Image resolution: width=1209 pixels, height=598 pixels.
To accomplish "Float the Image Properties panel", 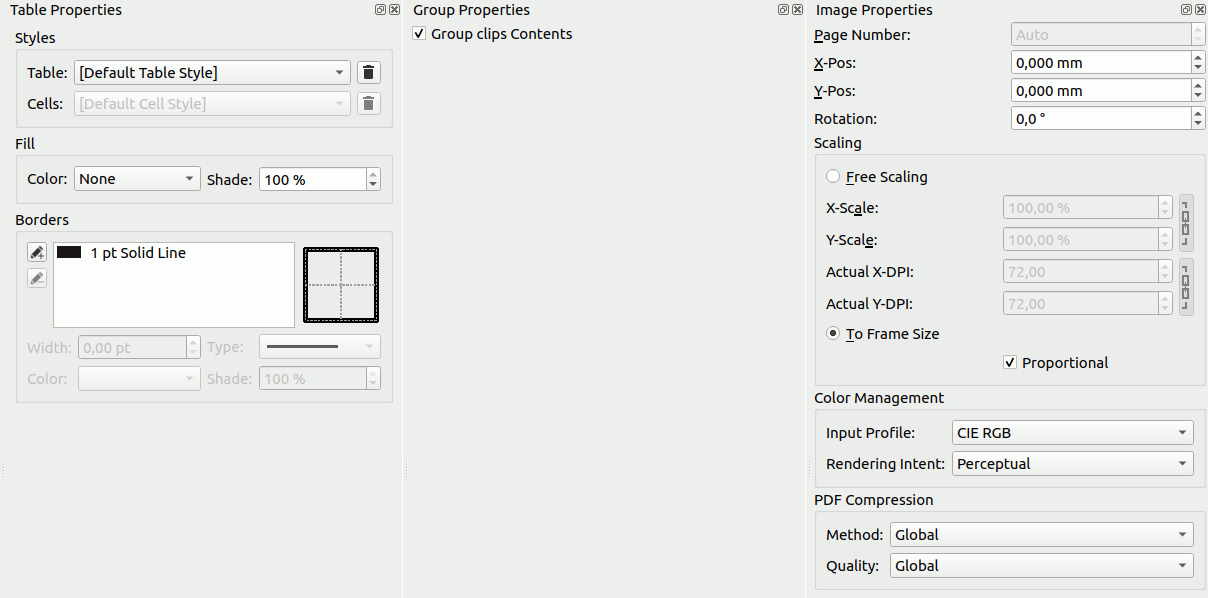I will pyautogui.click(x=1186, y=10).
